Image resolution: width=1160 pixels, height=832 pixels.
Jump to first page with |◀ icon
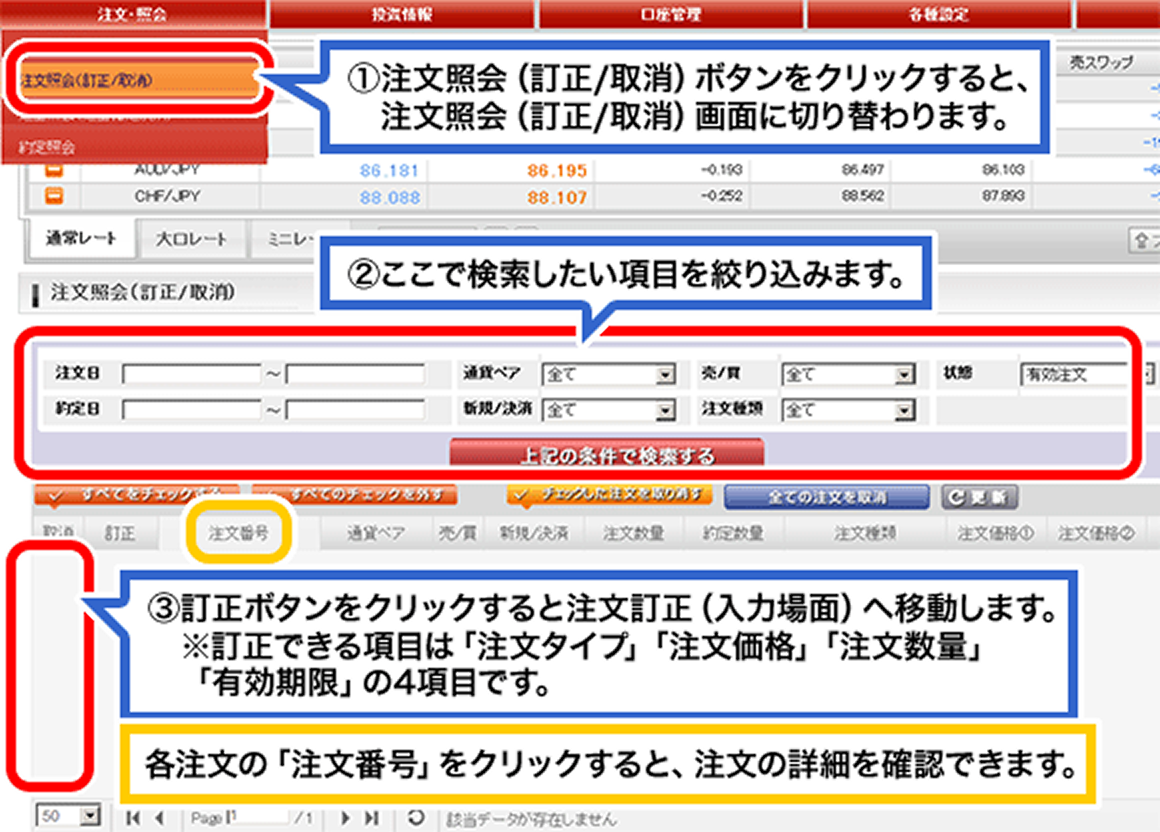pos(135,817)
